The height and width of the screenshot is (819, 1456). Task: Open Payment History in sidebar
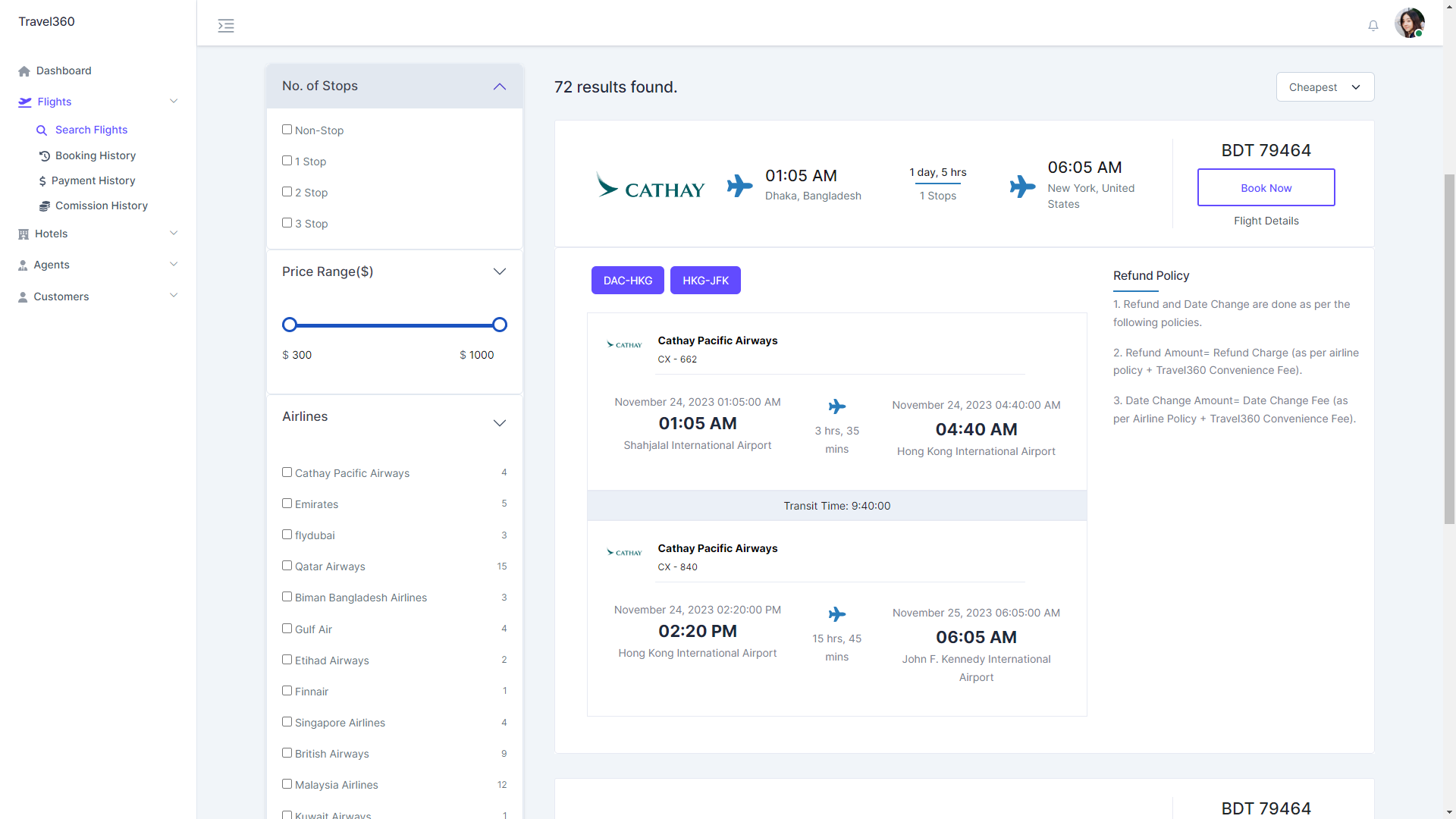point(93,181)
